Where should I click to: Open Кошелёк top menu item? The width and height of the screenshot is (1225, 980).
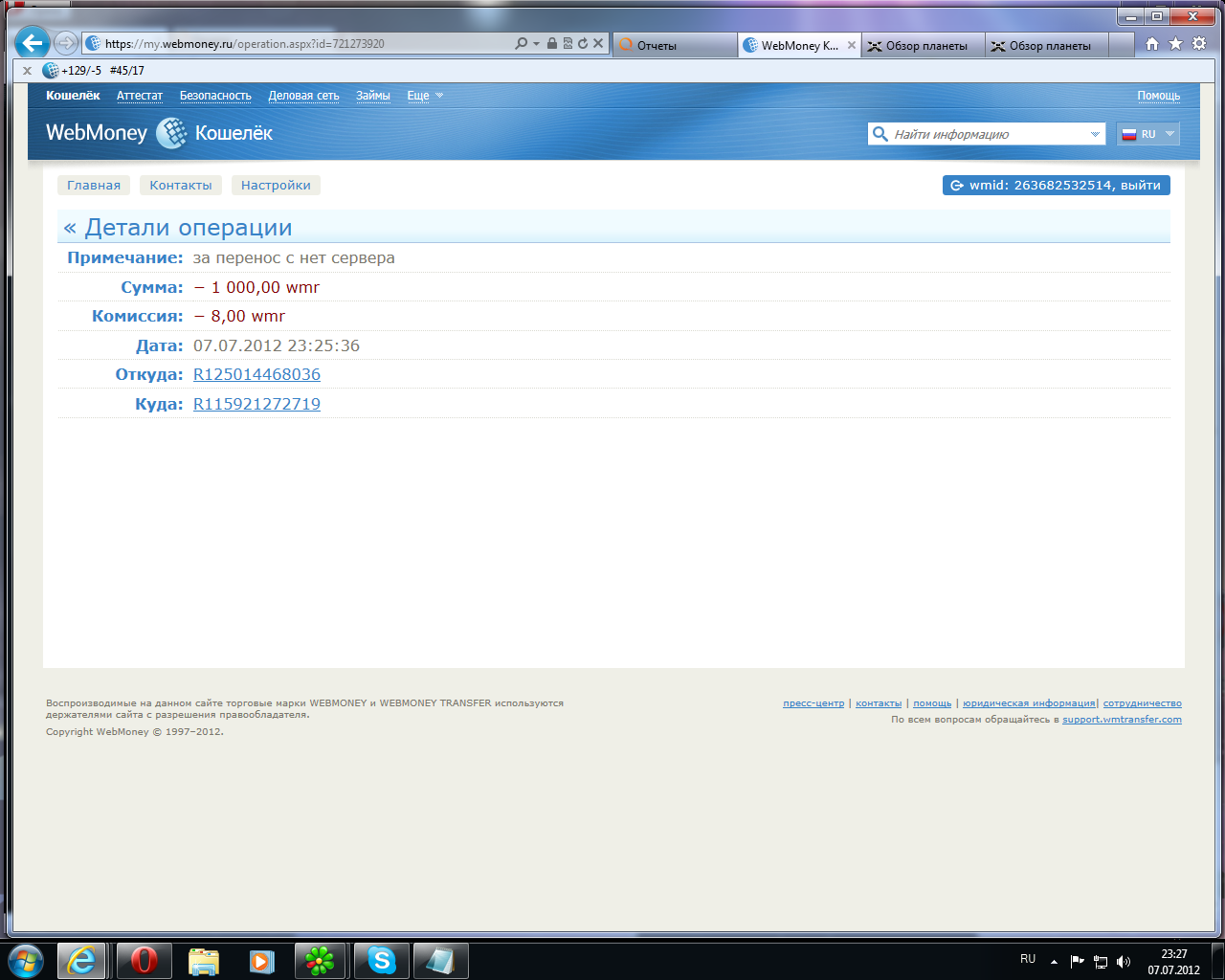[x=73, y=96]
